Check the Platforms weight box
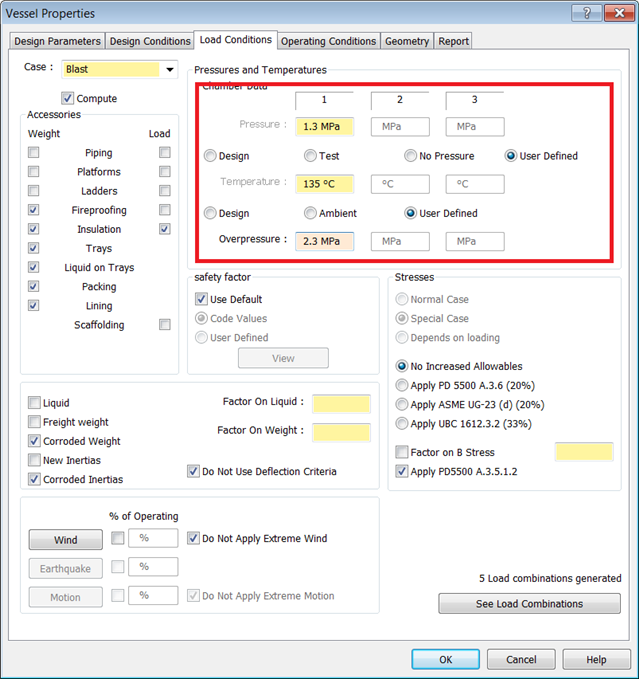The width and height of the screenshot is (639, 679). pyautogui.click(x=33, y=171)
